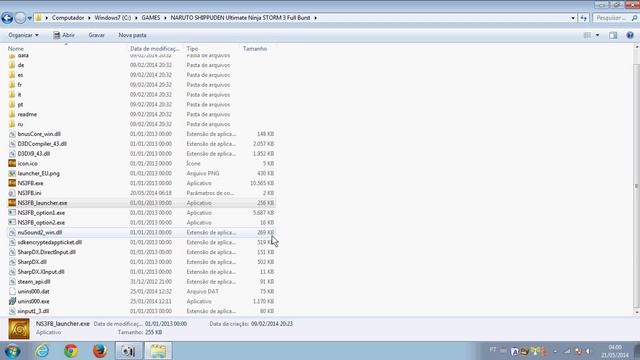Select file name nuSound2_win.dll

pyautogui.click(x=40, y=232)
